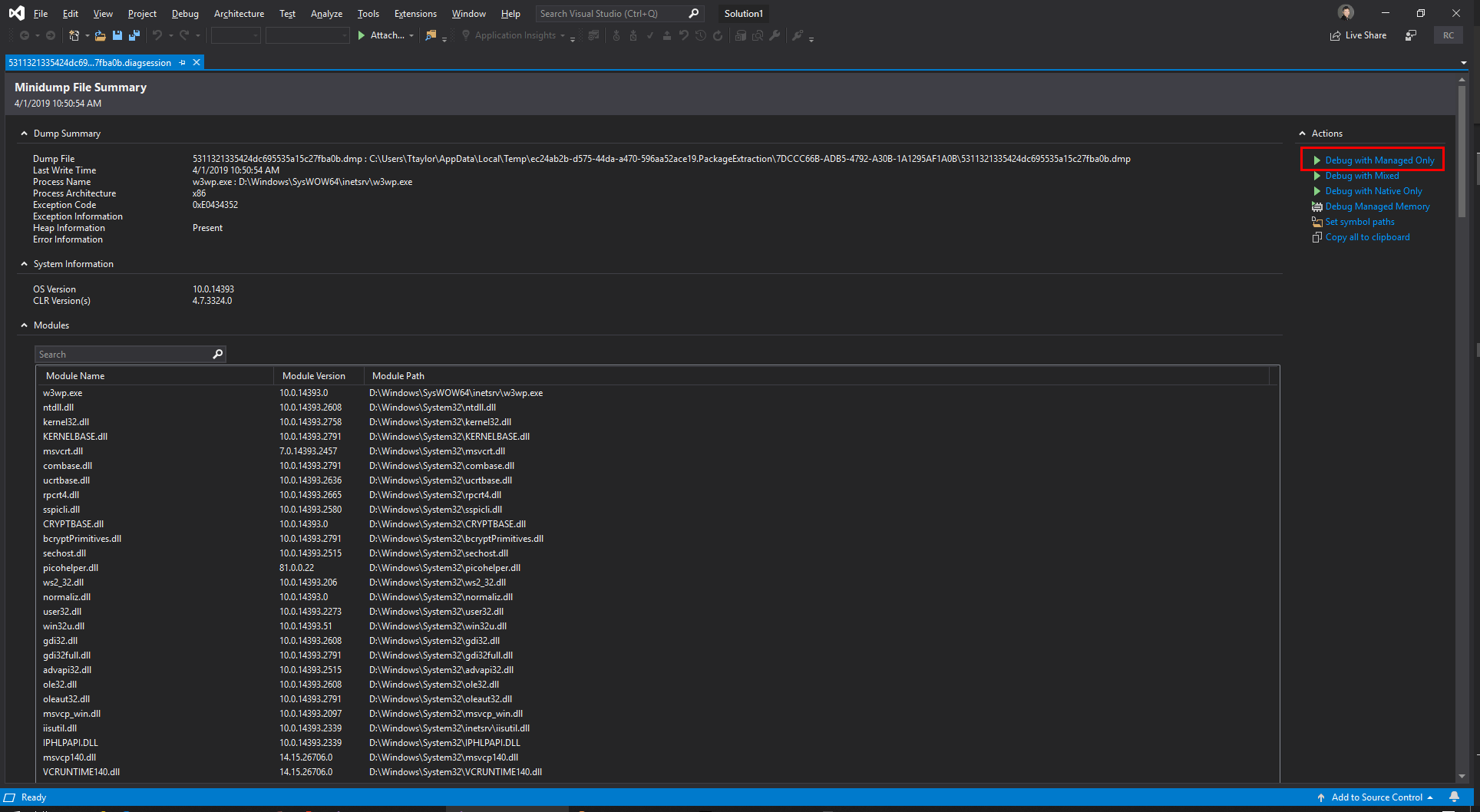1480x812 pixels.
Task: Sort by the Module Version column header
Action: click(x=318, y=376)
